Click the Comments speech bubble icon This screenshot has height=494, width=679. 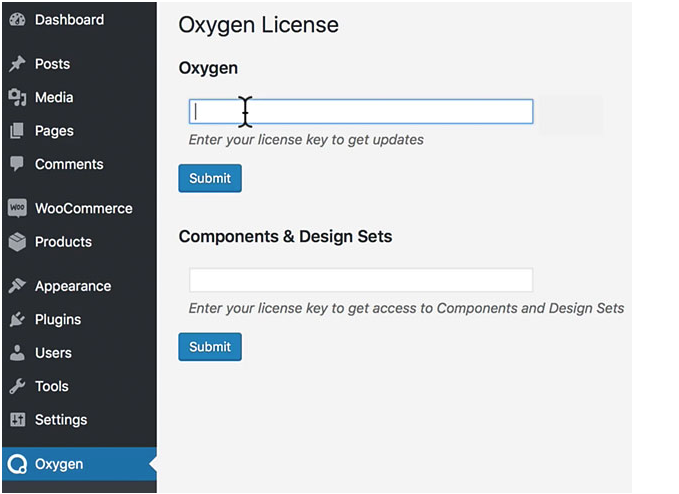click(x=17, y=164)
